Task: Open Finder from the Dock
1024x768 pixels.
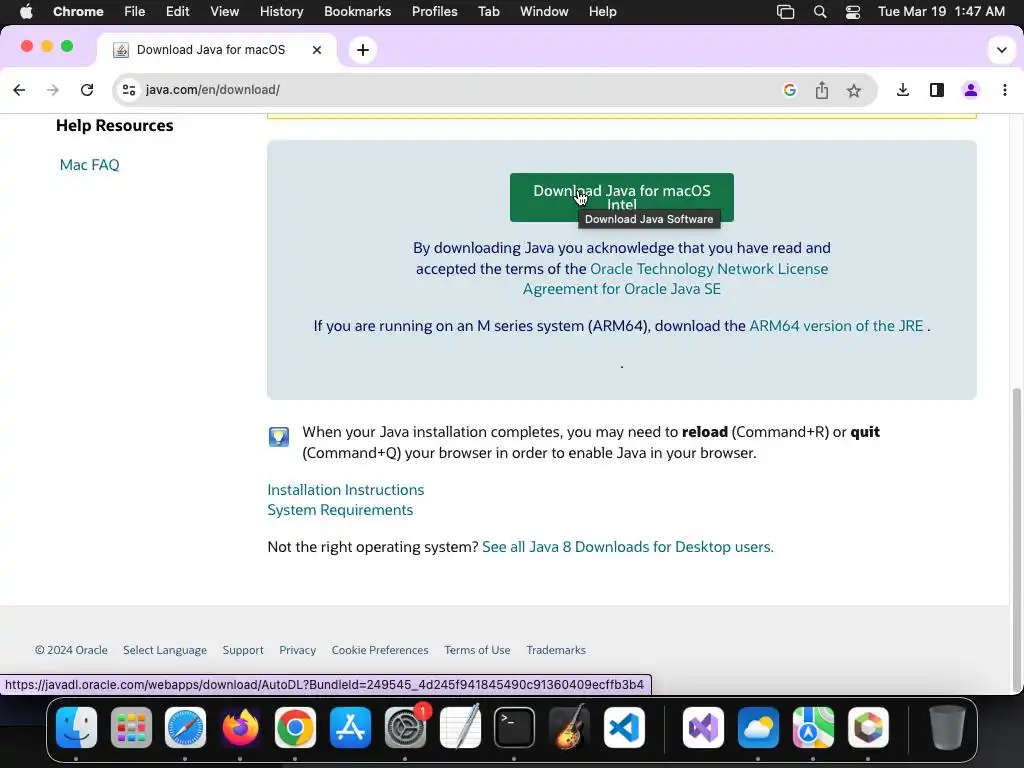Action: [76, 728]
